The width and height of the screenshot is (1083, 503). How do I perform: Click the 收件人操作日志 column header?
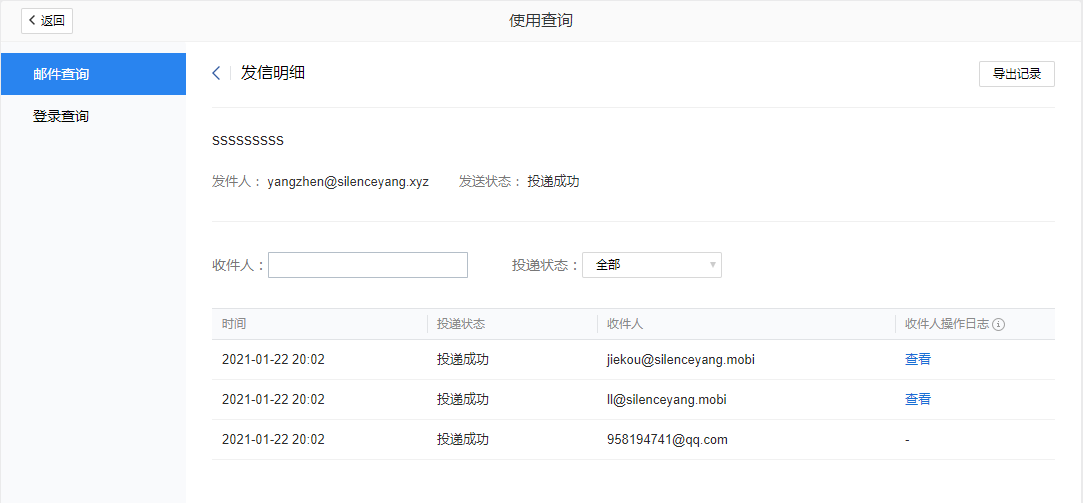(946, 324)
